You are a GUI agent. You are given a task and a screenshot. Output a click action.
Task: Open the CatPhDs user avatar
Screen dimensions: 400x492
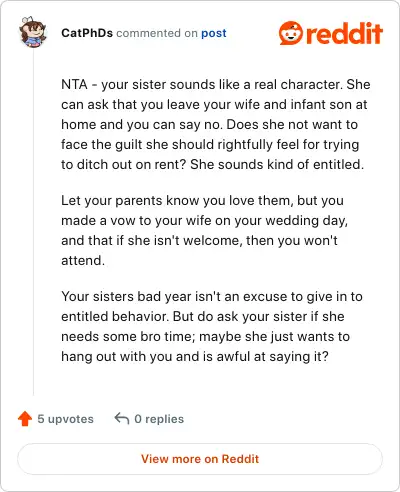pyautogui.click(x=32, y=32)
